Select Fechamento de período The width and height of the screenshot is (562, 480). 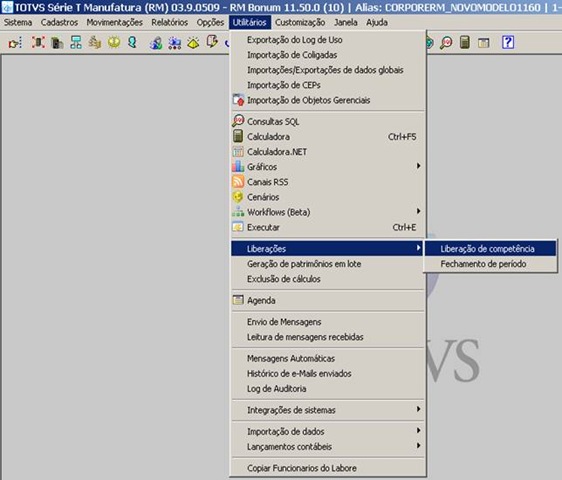(490, 263)
